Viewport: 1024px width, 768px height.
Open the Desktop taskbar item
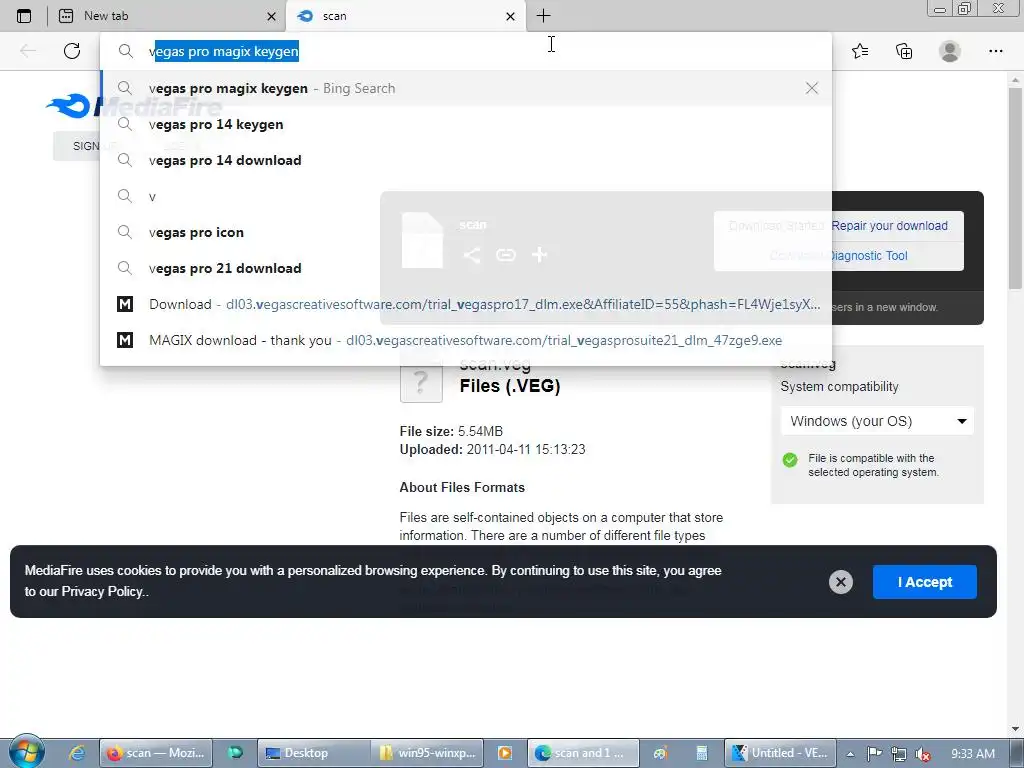point(313,753)
